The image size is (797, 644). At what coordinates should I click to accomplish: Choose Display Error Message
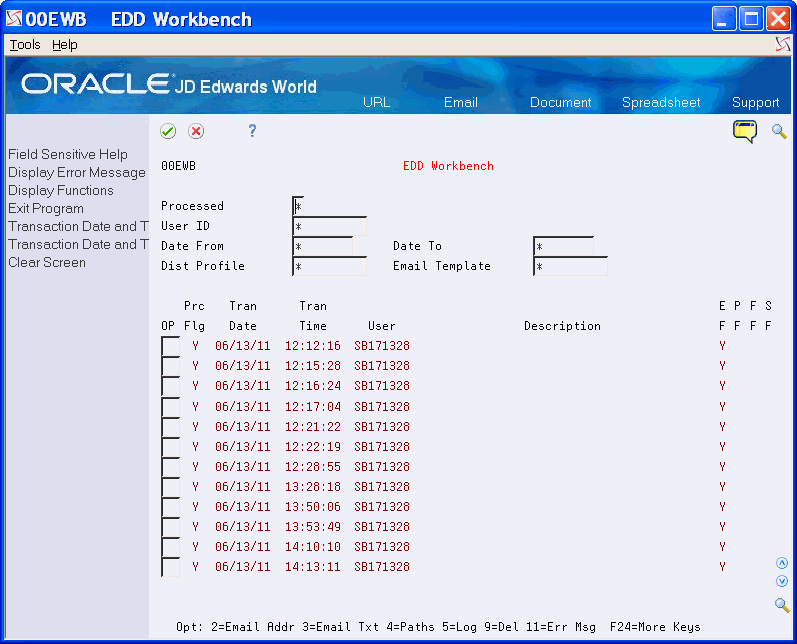77,172
